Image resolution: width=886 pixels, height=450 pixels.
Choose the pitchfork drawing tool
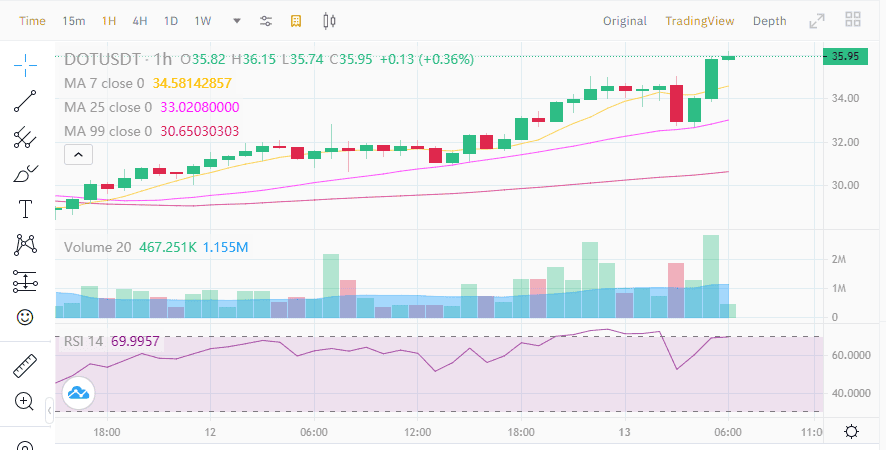pyautogui.click(x=25, y=137)
